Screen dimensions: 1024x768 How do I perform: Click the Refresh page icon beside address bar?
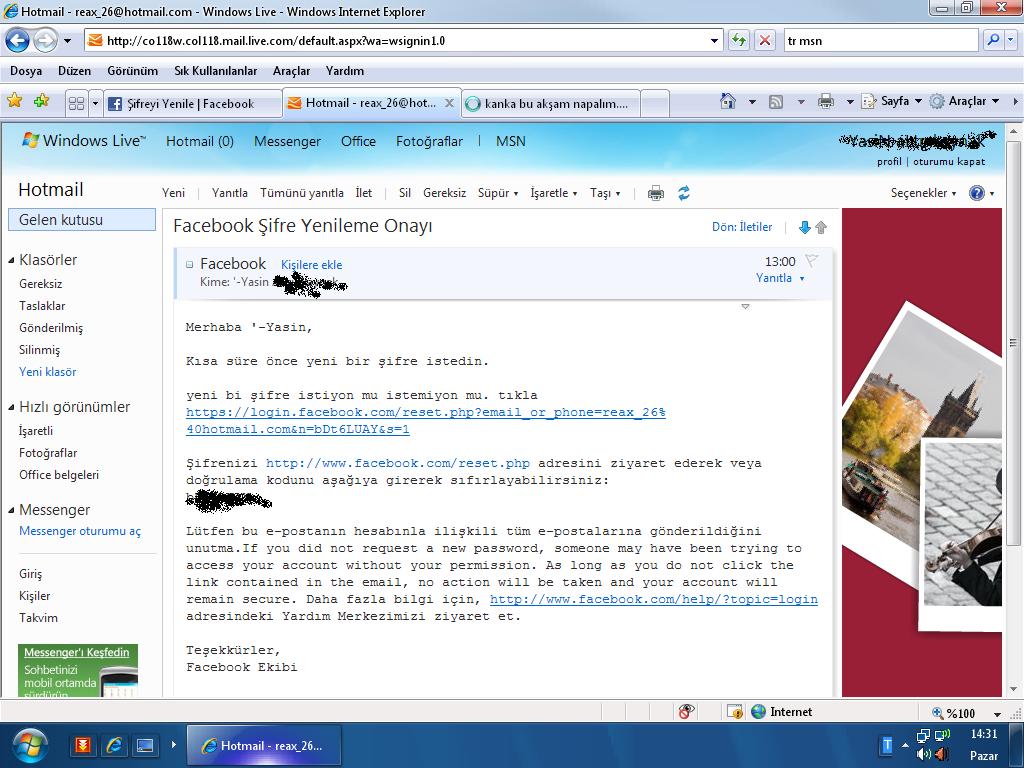739,40
